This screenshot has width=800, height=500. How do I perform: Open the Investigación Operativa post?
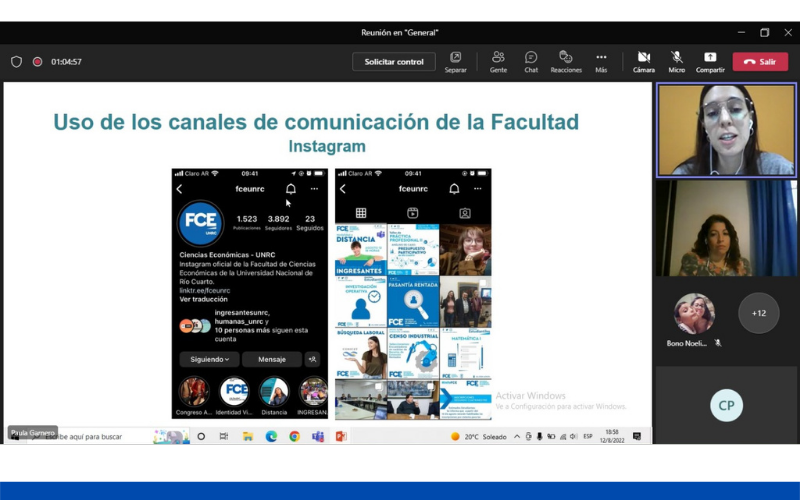(x=361, y=302)
